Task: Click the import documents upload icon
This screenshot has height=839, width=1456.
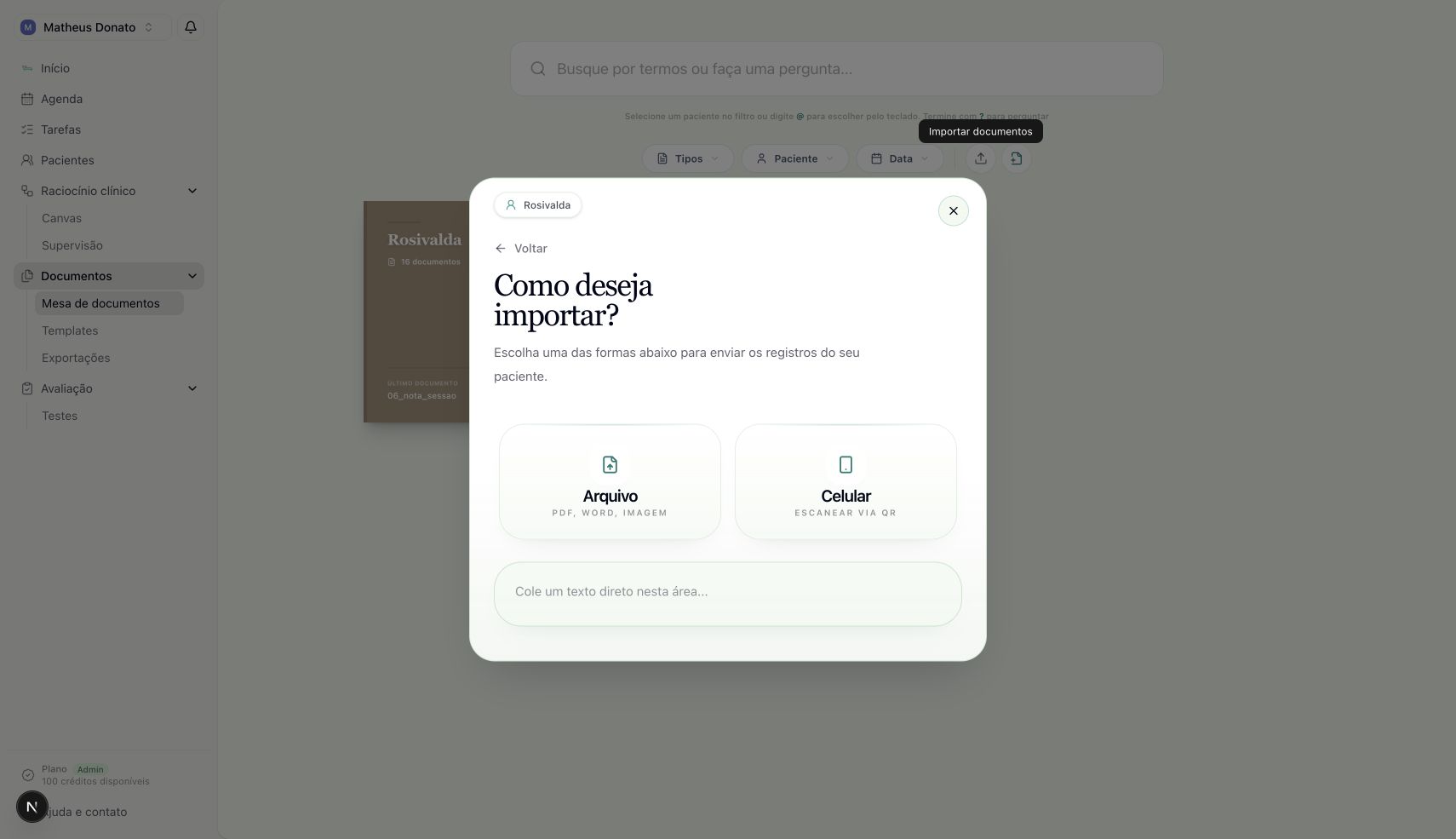Action: tap(981, 158)
